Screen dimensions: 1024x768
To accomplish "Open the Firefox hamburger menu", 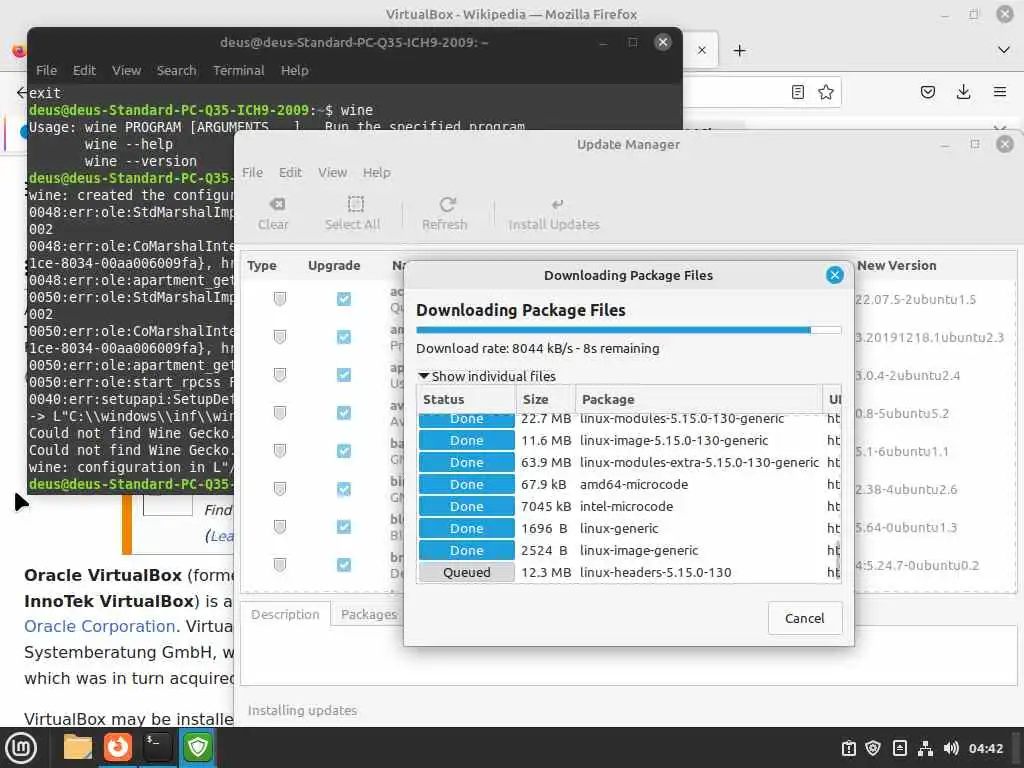I will pyautogui.click(x=999, y=92).
